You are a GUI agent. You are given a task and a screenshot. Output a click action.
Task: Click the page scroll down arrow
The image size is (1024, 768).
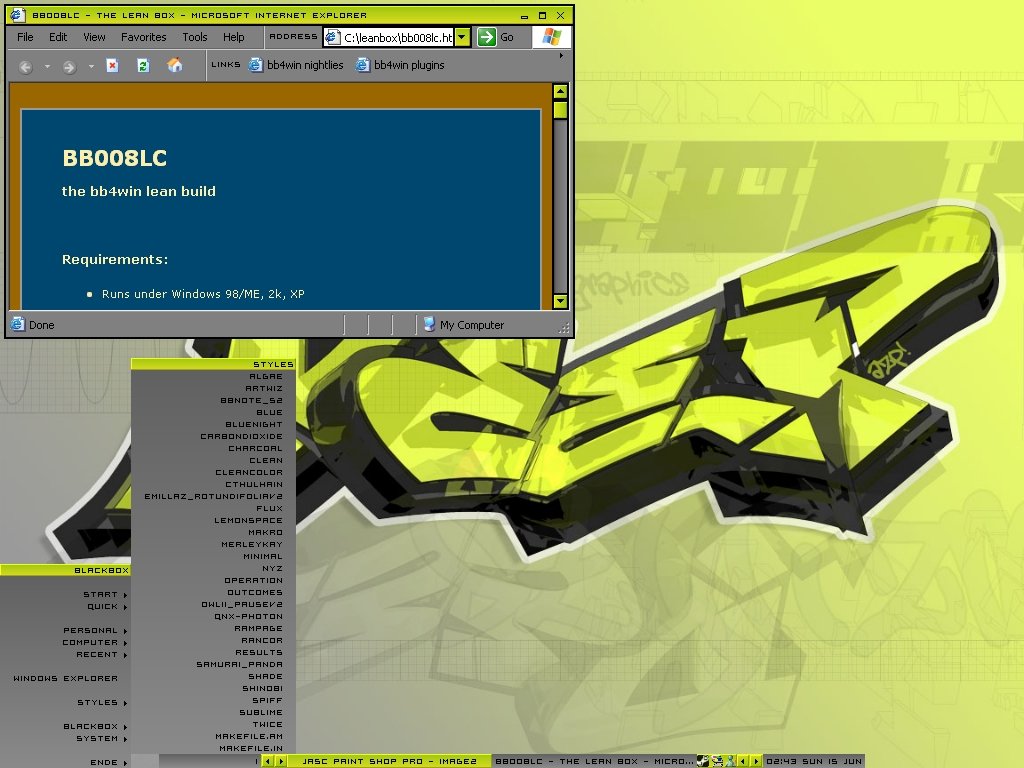point(560,301)
